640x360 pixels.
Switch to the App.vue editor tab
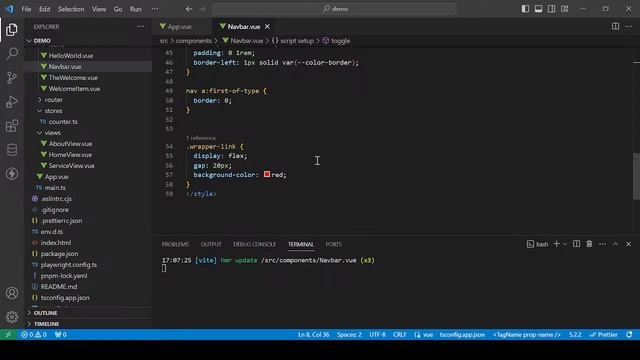(179, 27)
